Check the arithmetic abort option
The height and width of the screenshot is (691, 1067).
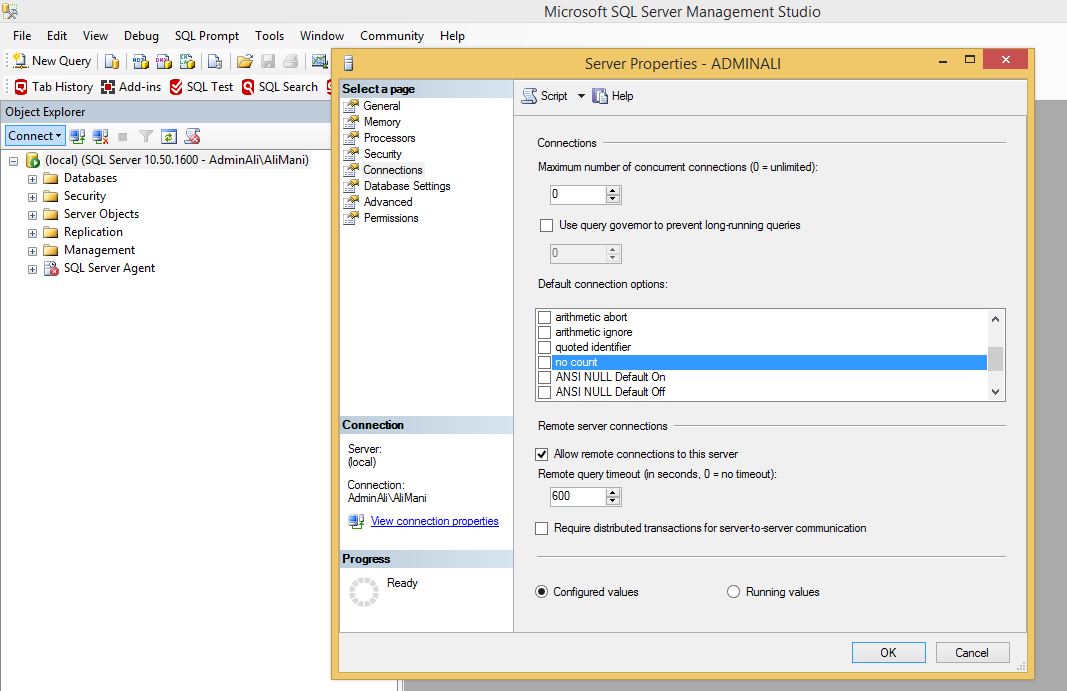pyautogui.click(x=544, y=317)
